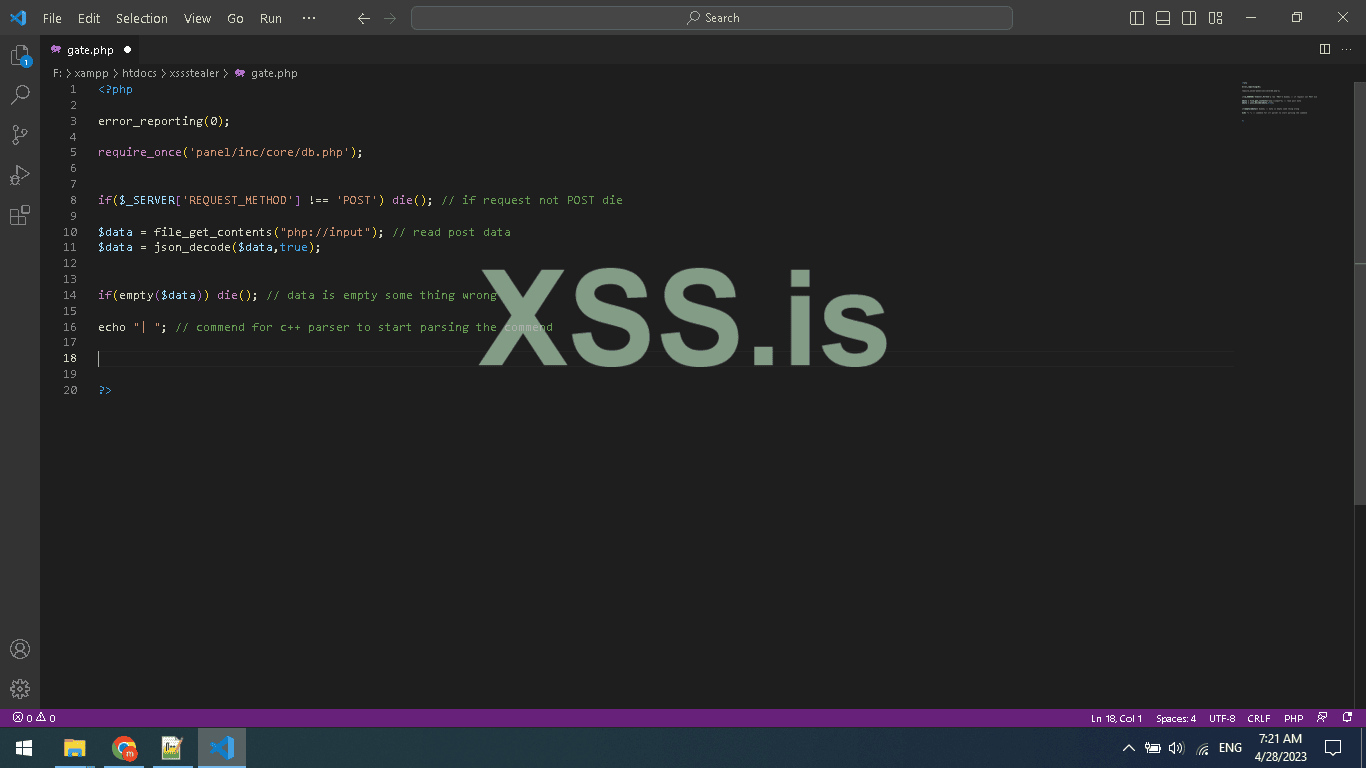The height and width of the screenshot is (768, 1366).
Task: Open the View menu
Action: (x=198, y=18)
